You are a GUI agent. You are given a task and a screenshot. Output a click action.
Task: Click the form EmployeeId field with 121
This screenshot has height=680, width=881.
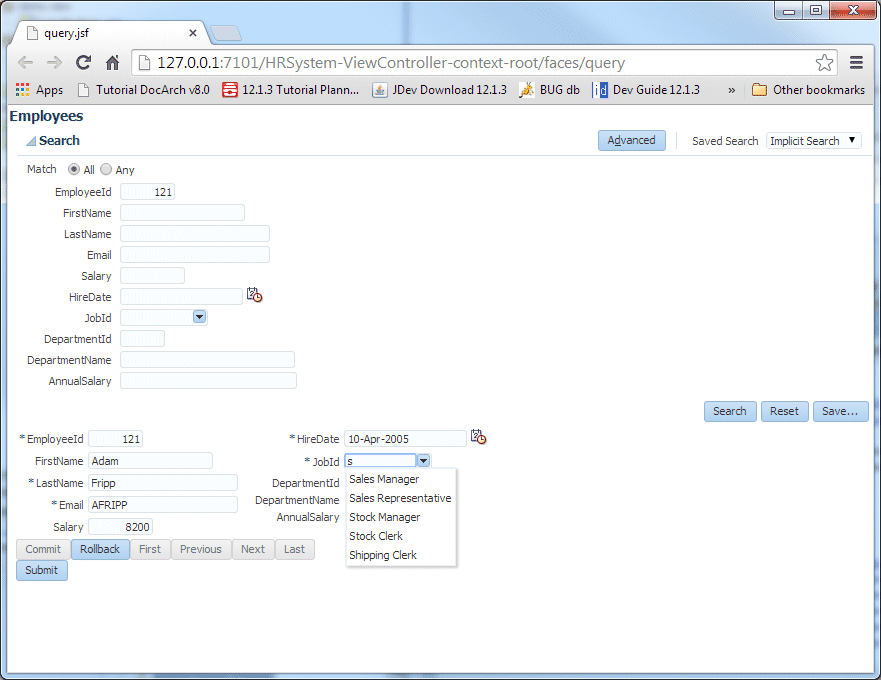tap(116, 439)
